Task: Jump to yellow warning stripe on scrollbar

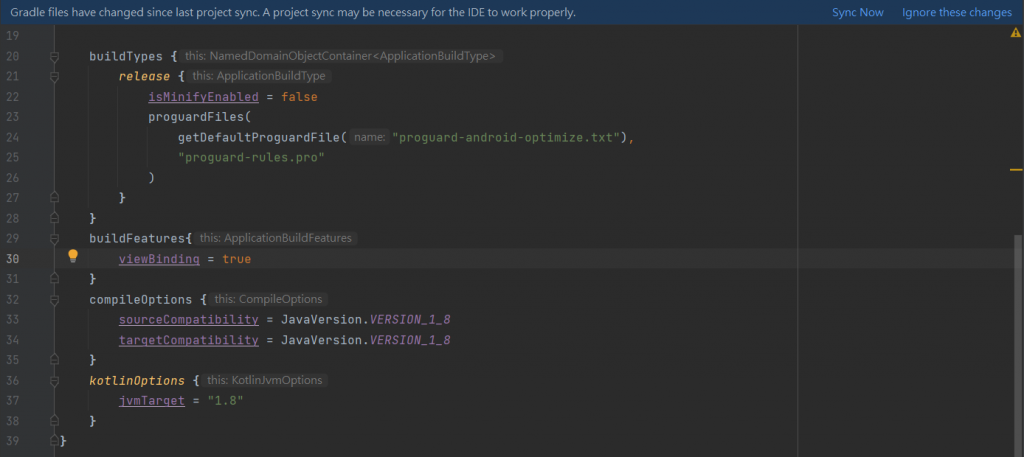Action: (1016, 170)
